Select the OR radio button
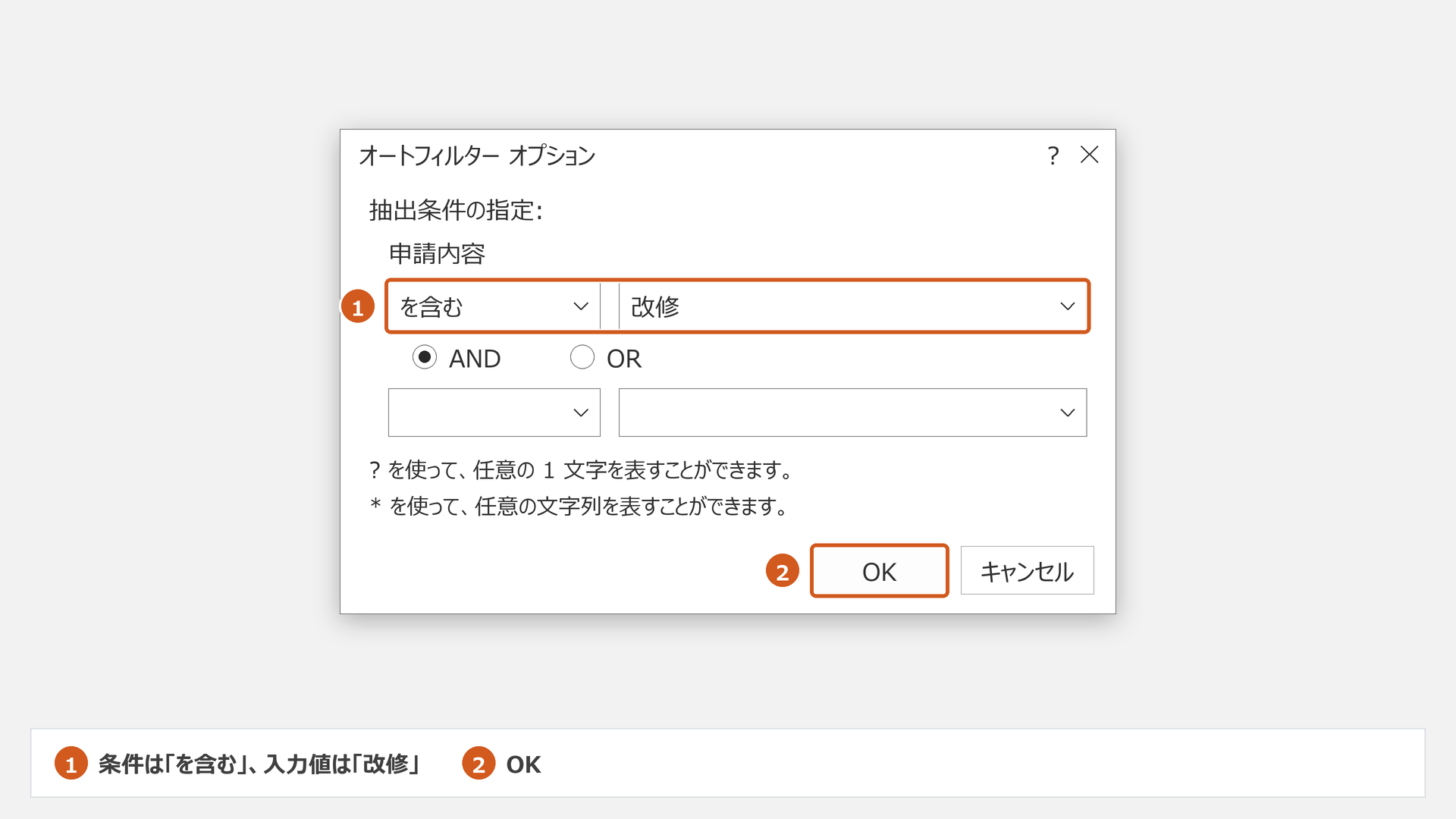 pos(582,357)
